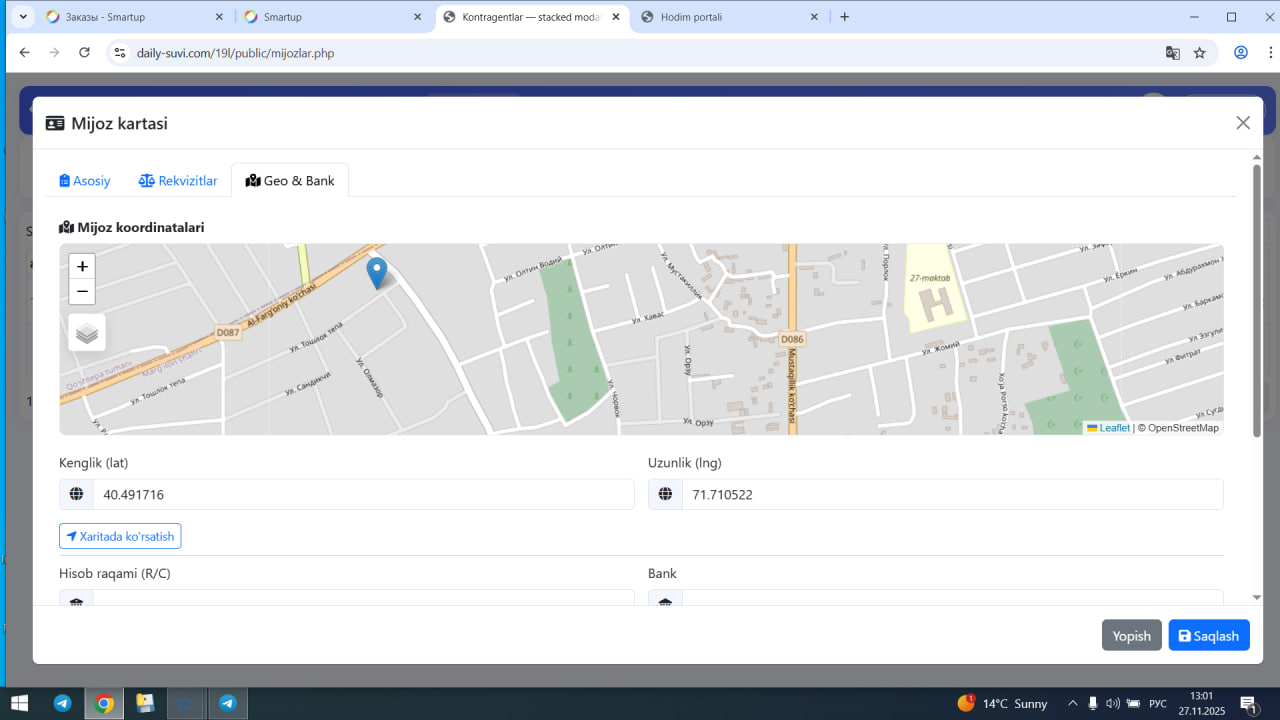Open the browser tab search dropdown
This screenshot has width=1280, height=720.
coord(23,17)
